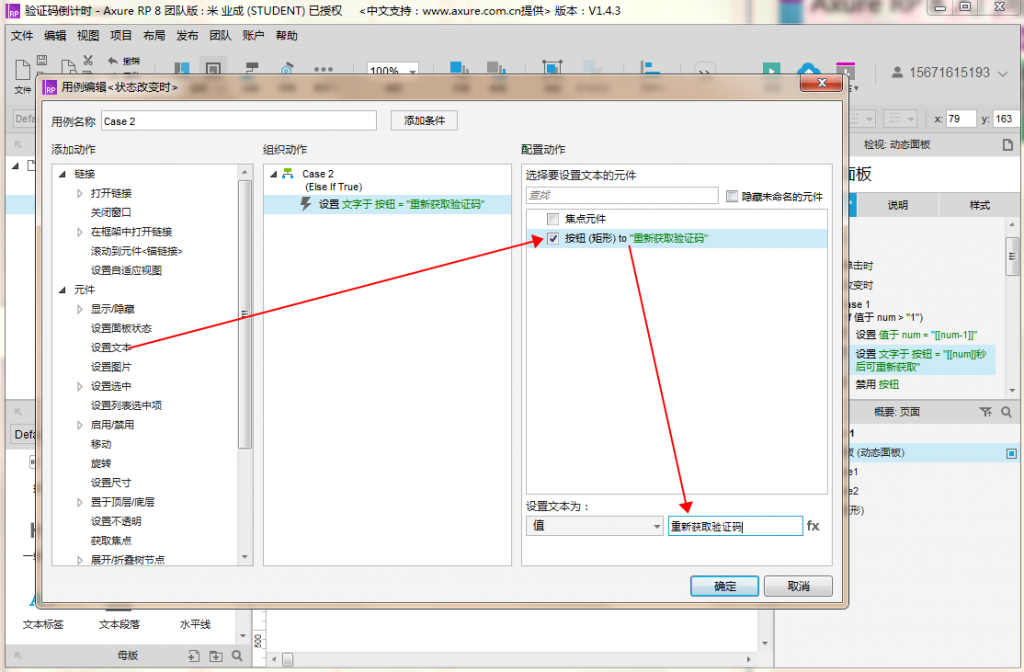Click the Case 2 flow icon
Screen dimensions: 1024x672
(x=288, y=174)
